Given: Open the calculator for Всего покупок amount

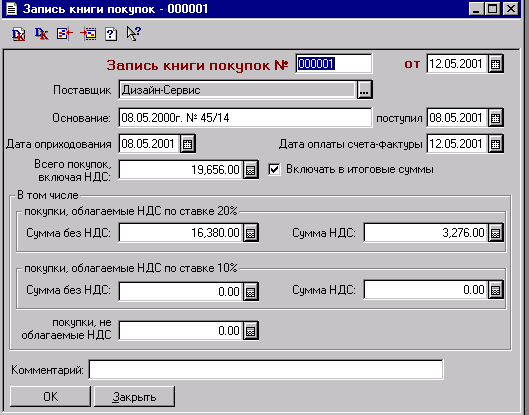Looking at the screenshot, I should (x=251, y=170).
